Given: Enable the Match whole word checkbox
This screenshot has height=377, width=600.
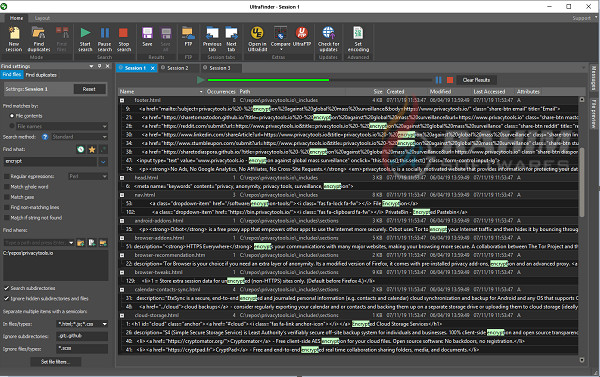Looking at the screenshot, I should [7, 187].
